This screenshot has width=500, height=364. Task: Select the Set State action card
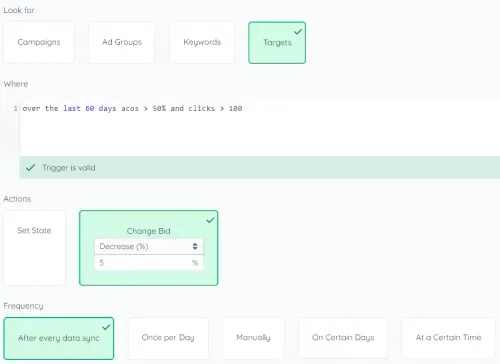(x=34, y=248)
